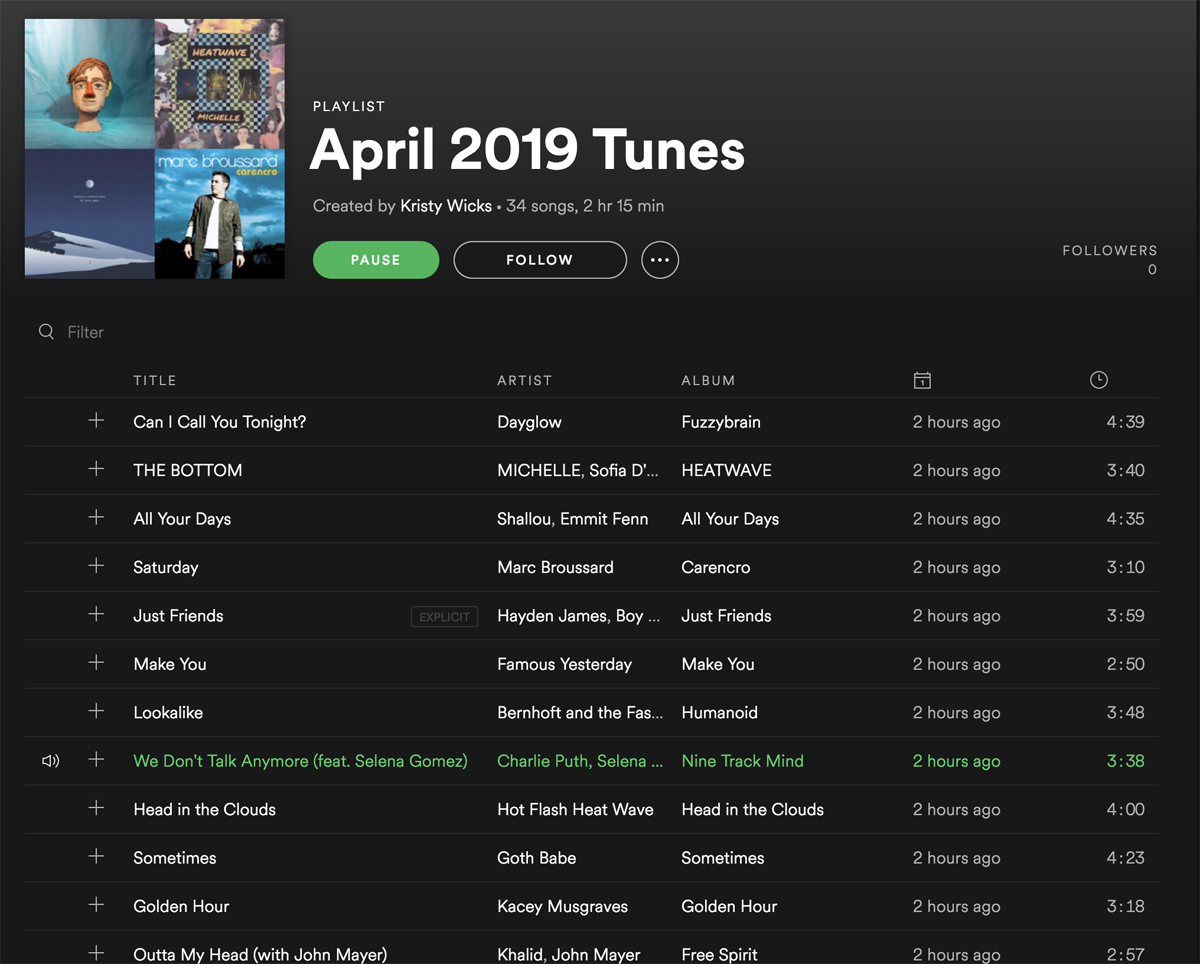Sort list by TITLE column header
1200x964 pixels.
coord(155,381)
